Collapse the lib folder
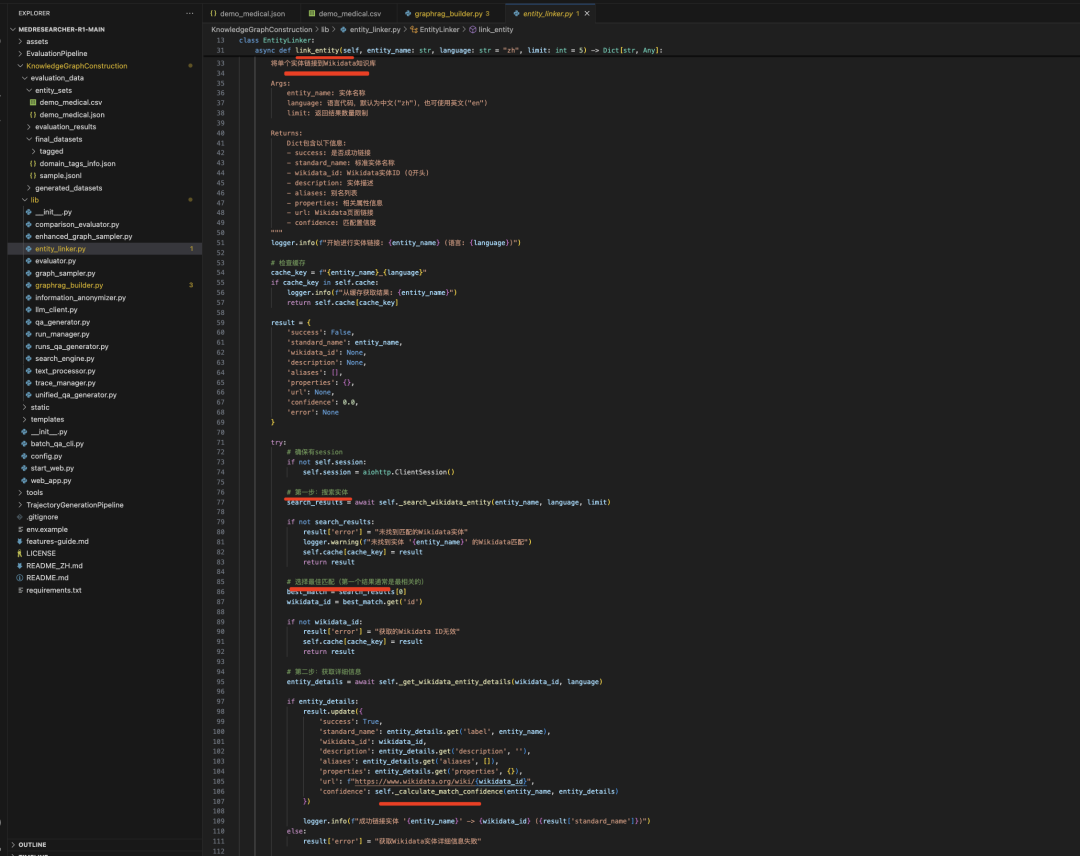1080x856 pixels. (34, 200)
